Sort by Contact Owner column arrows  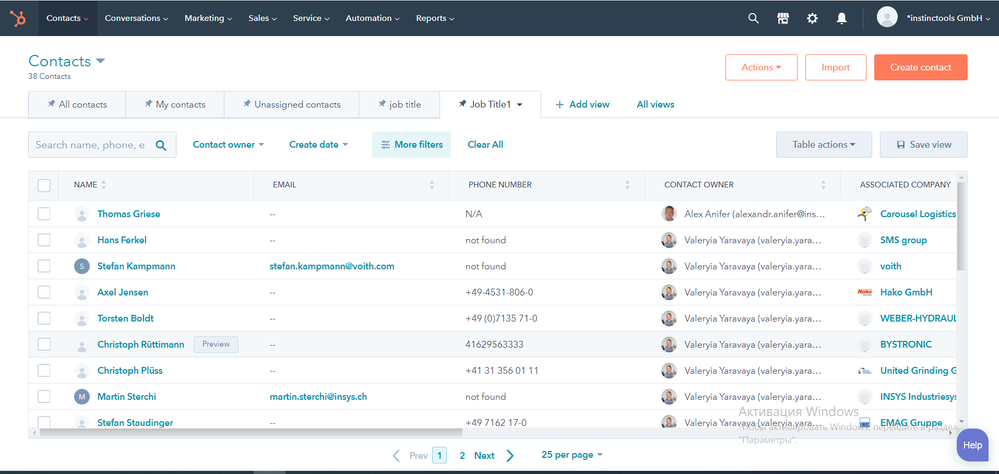pyautogui.click(x=823, y=185)
